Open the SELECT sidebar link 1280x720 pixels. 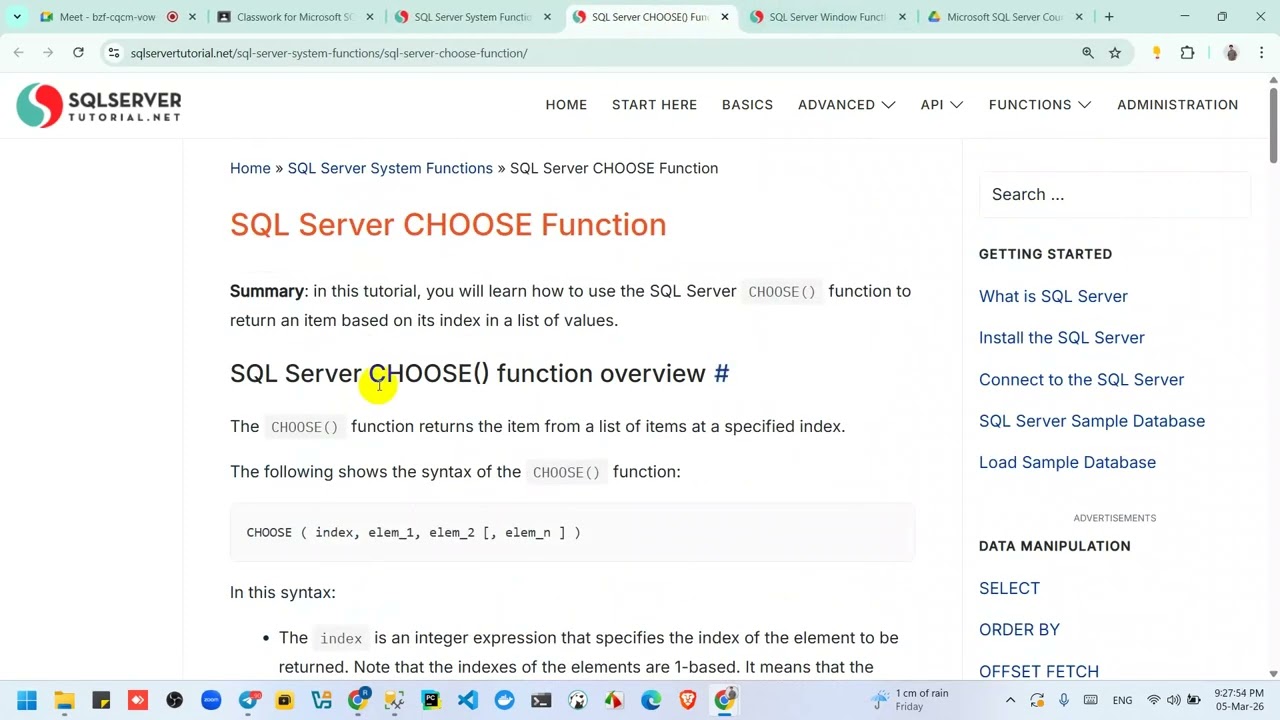coord(1009,588)
